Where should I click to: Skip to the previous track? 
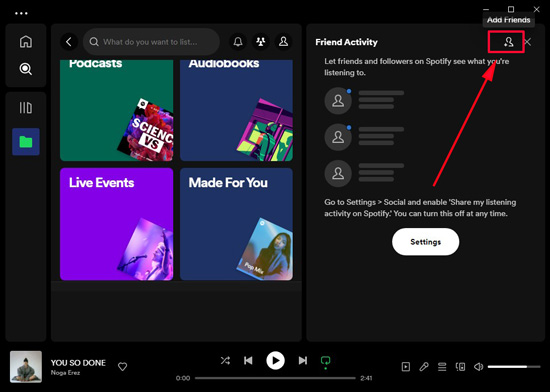[248, 360]
